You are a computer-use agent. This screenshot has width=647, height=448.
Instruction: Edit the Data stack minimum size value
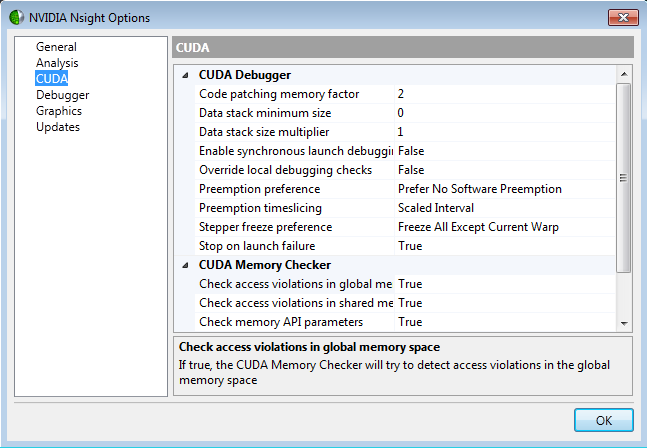coord(505,113)
